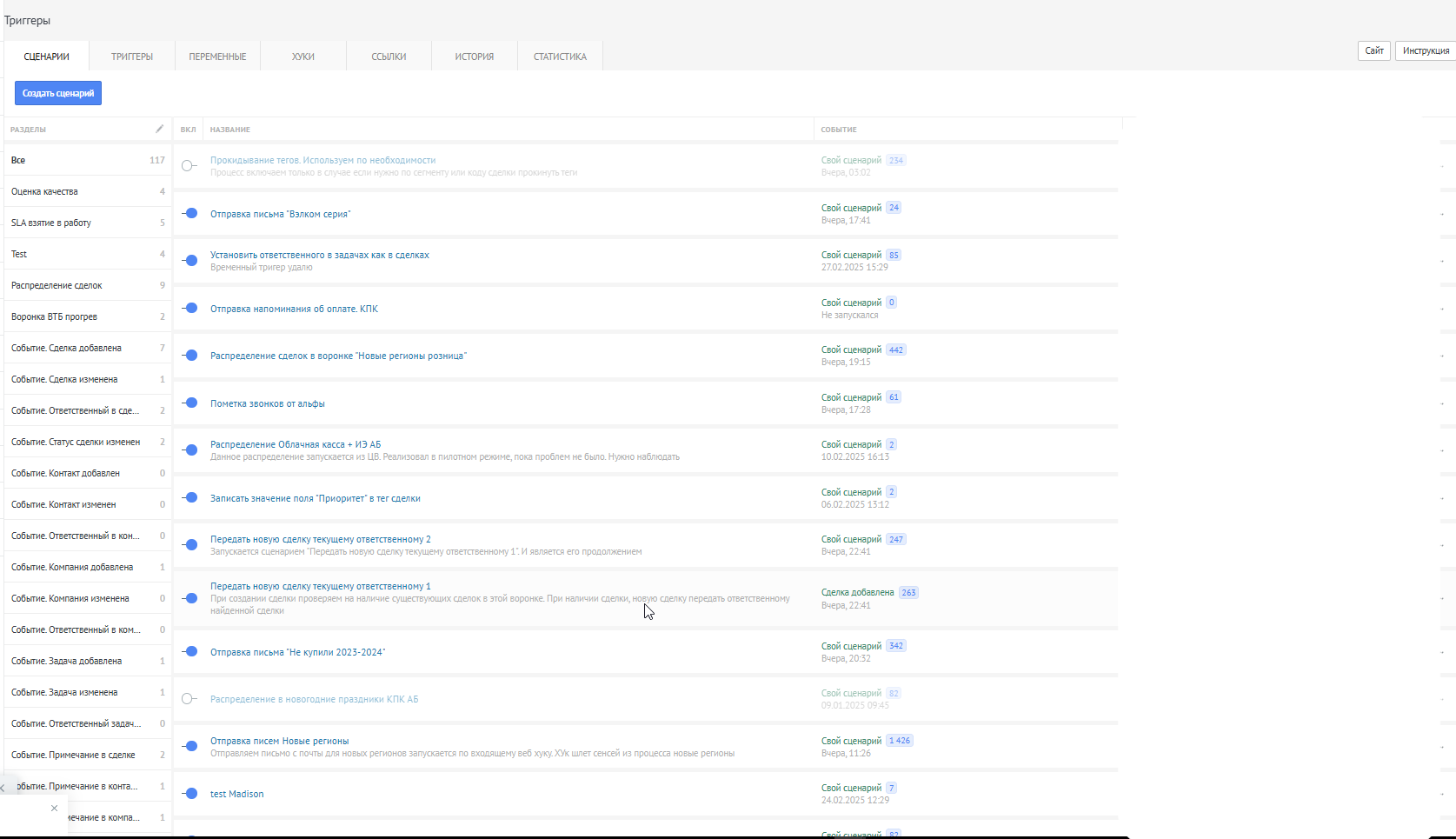Open "Отправка писем Новые регионы" scenario
This screenshot has height=839, width=1456.
click(280, 741)
